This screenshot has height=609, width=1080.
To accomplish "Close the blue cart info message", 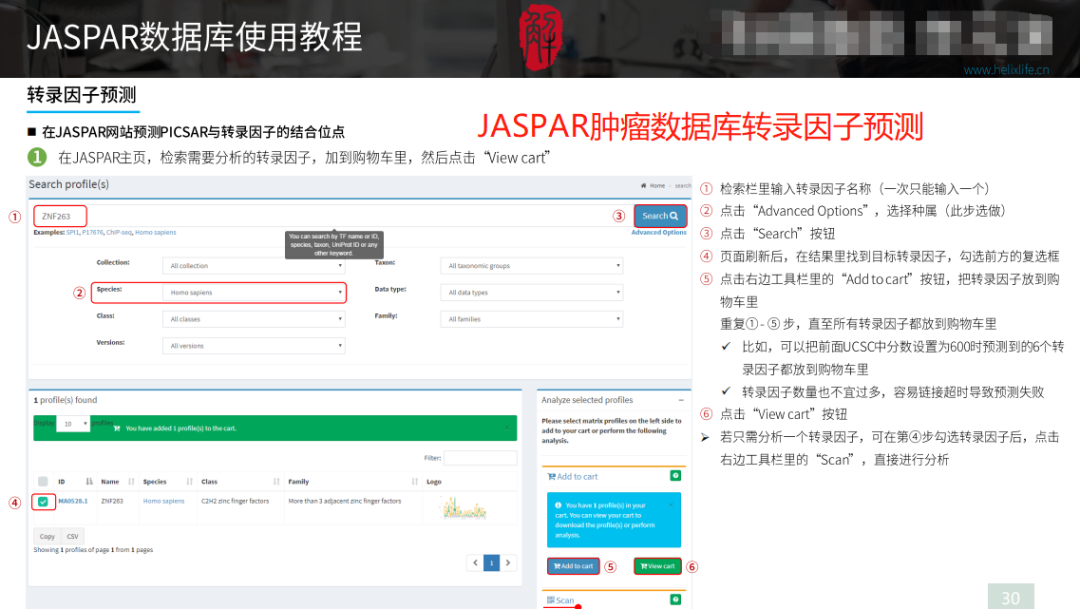I will [671, 505].
